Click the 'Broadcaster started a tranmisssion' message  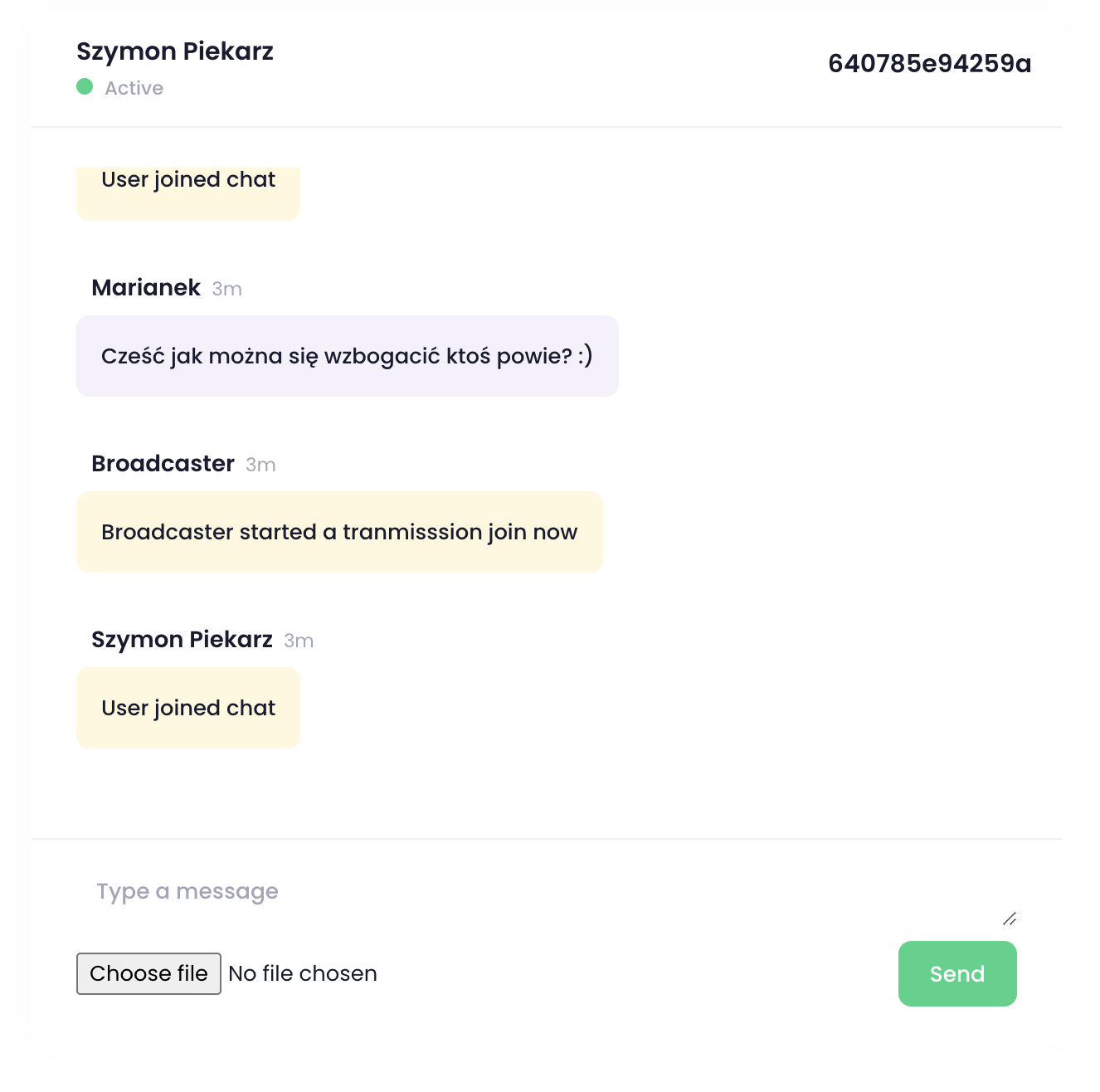[339, 532]
